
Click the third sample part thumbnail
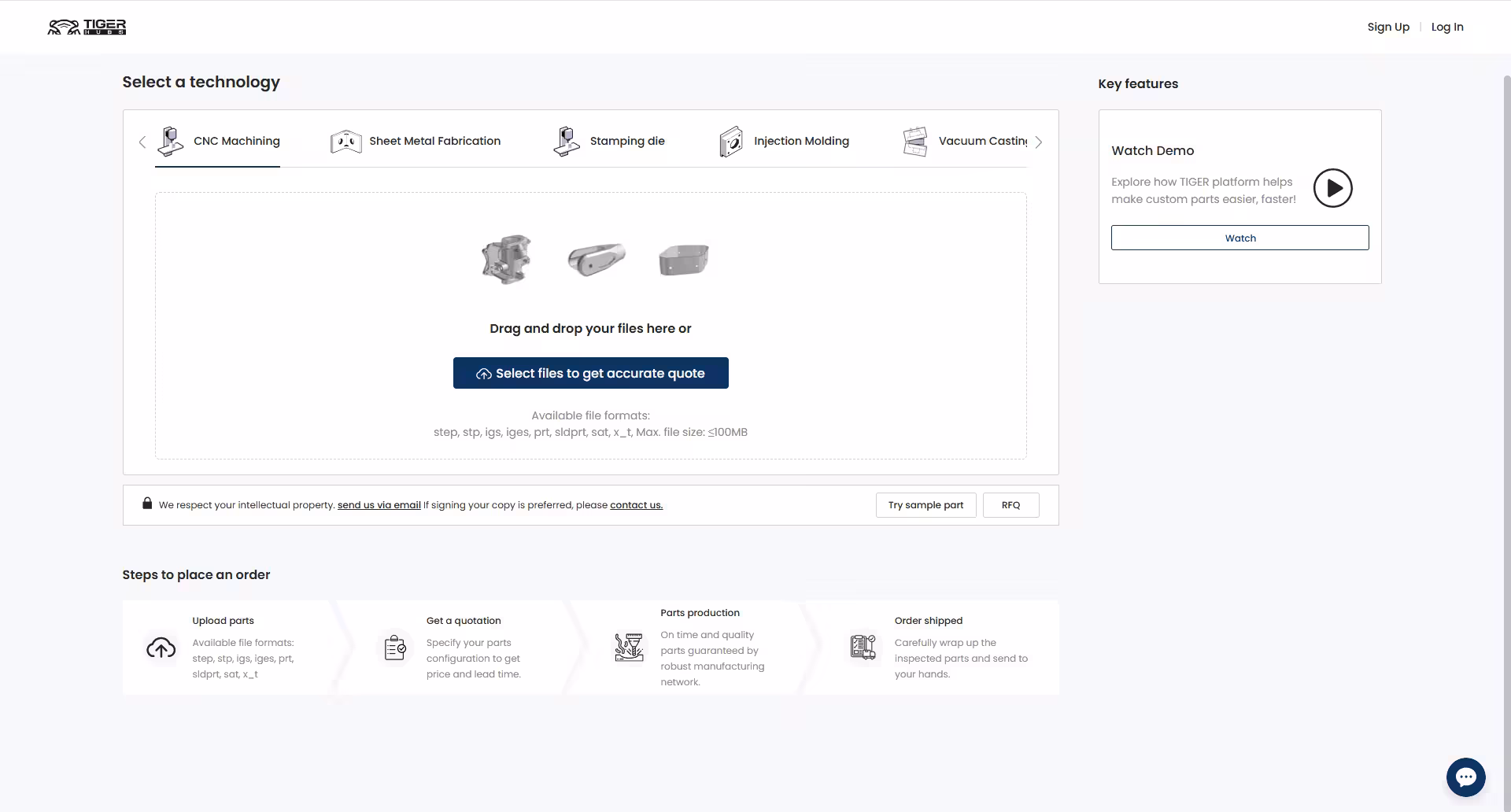click(x=684, y=260)
